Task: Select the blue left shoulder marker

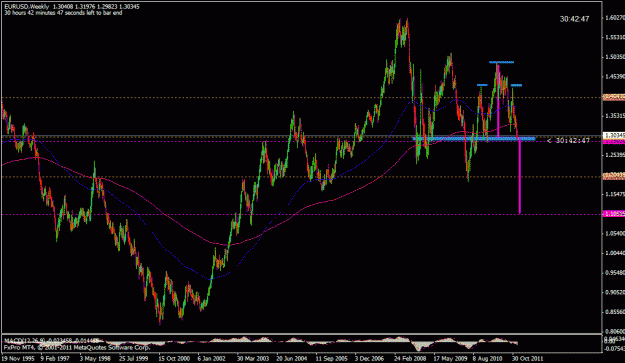Action: click(482, 85)
